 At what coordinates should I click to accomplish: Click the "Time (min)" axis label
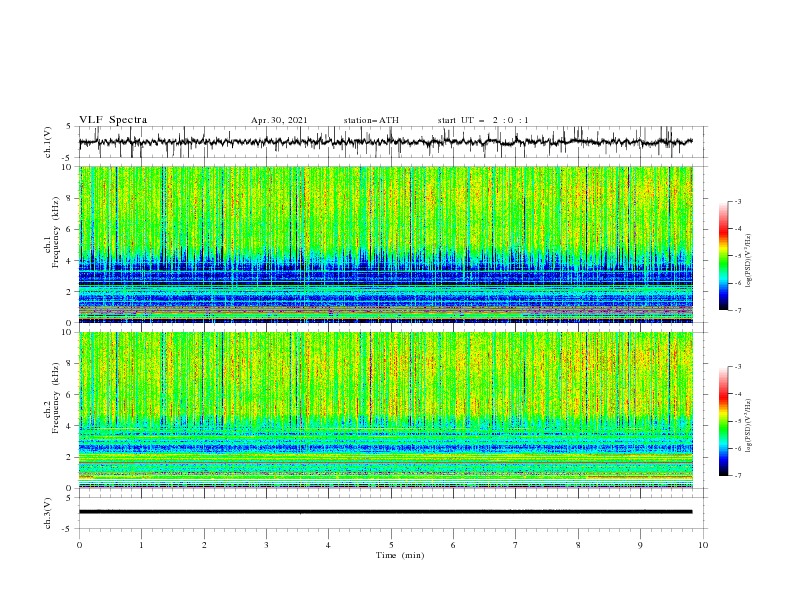tap(400, 555)
